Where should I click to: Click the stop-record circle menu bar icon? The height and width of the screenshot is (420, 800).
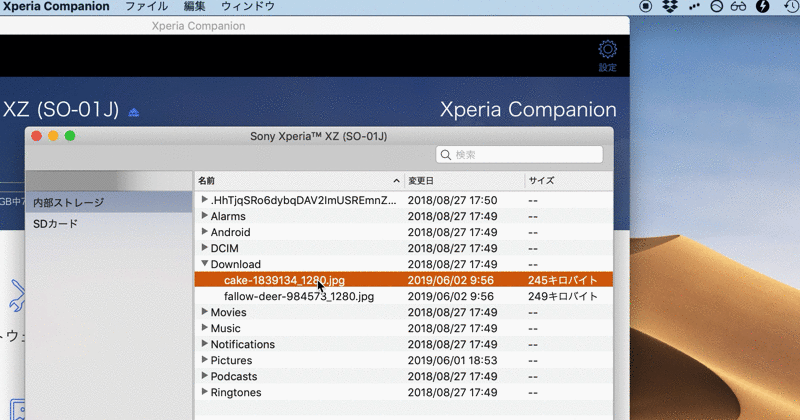(646, 7)
